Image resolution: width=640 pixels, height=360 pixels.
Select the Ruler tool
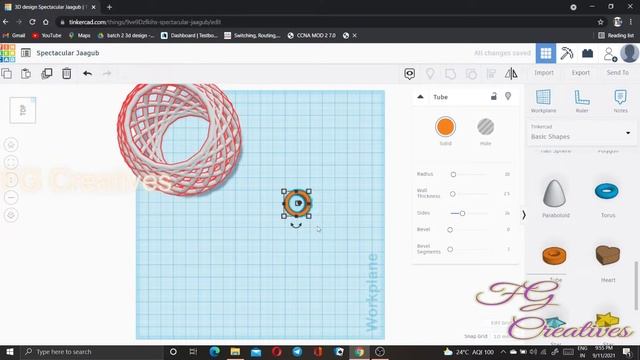(582, 101)
